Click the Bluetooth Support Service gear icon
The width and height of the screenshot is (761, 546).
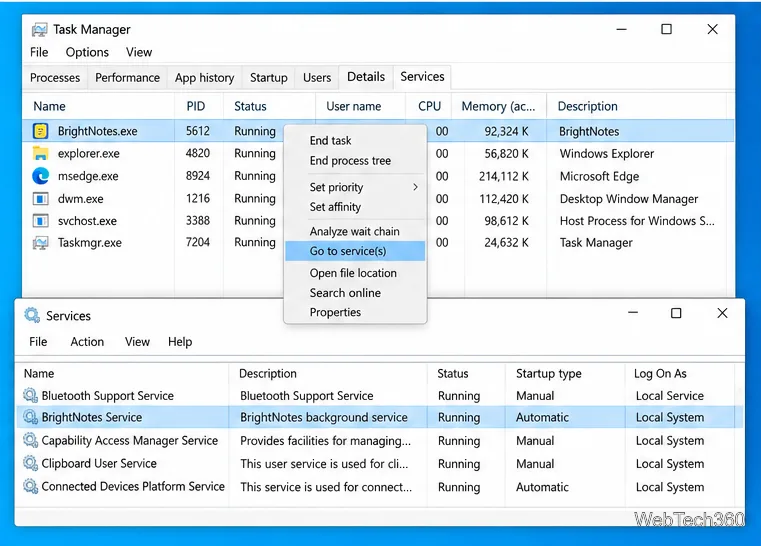(x=31, y=396)
